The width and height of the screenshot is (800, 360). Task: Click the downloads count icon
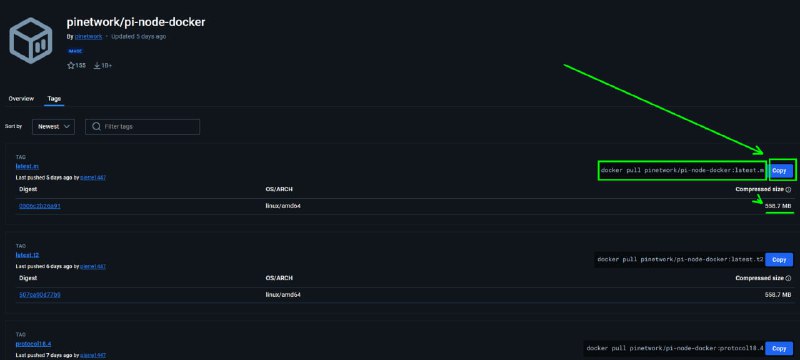[97, 66]
